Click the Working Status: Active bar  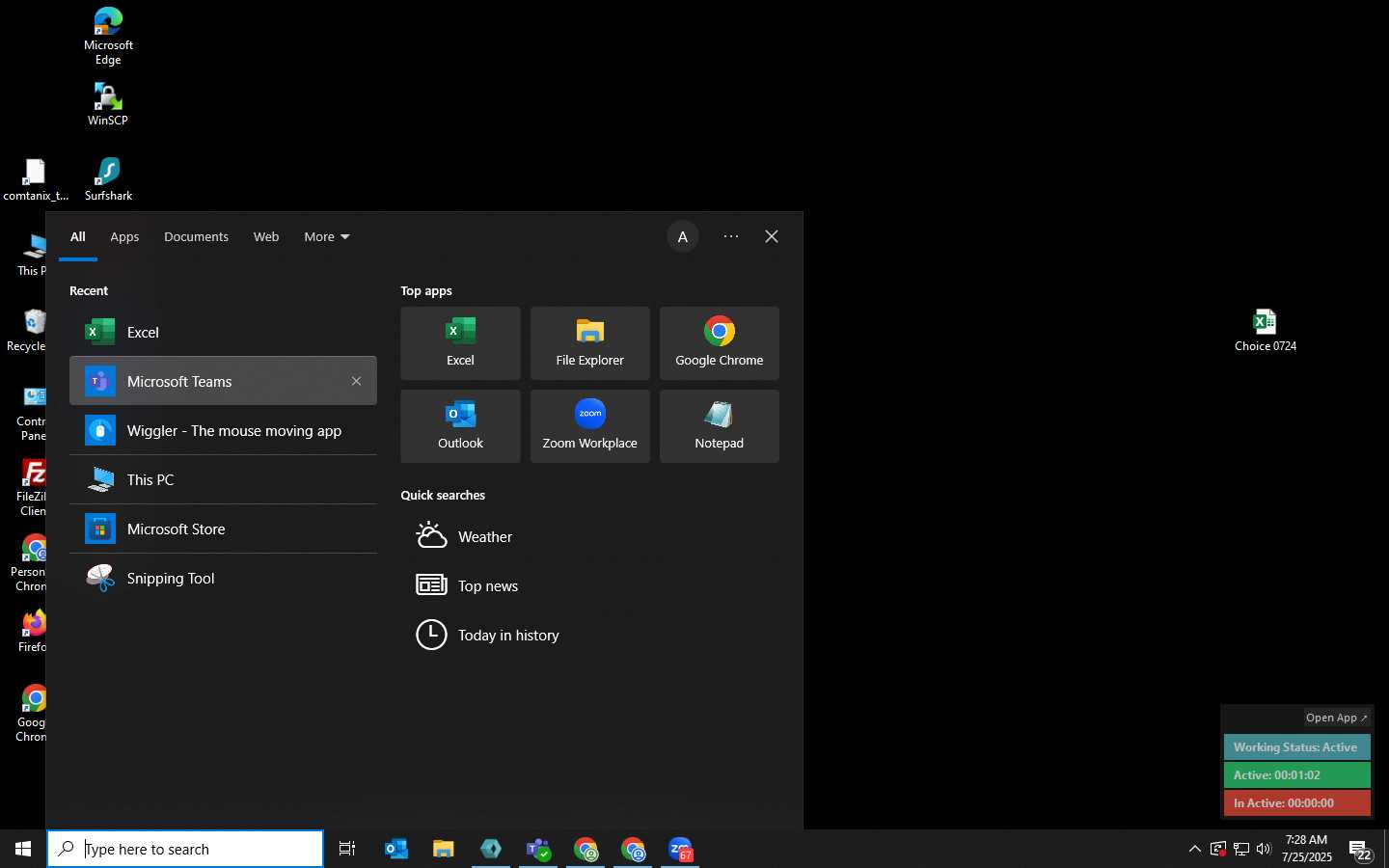(x=1297, y=747)
